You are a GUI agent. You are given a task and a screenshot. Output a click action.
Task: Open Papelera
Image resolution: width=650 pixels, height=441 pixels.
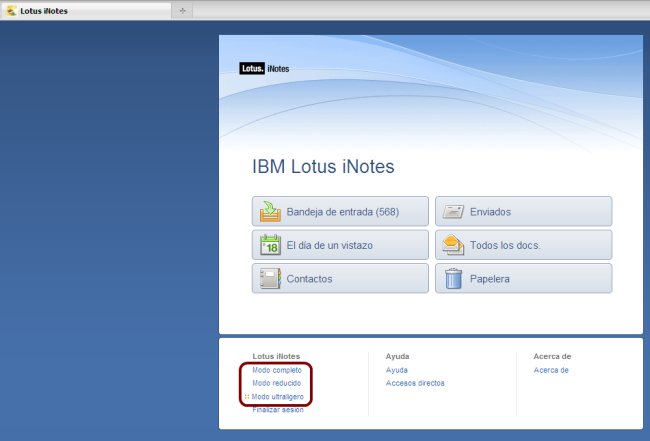tap(524, 279)
